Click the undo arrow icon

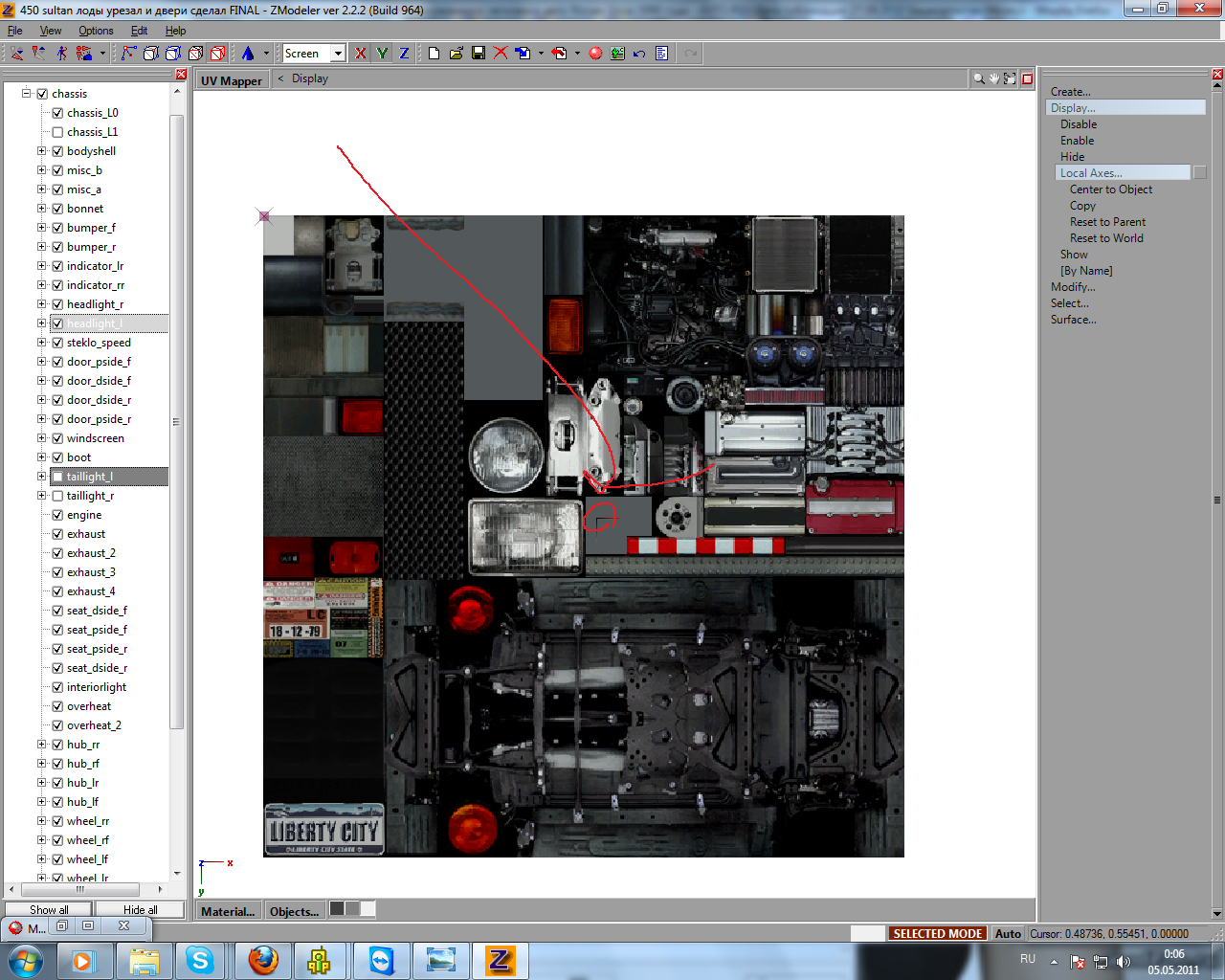tap(639, 54)
